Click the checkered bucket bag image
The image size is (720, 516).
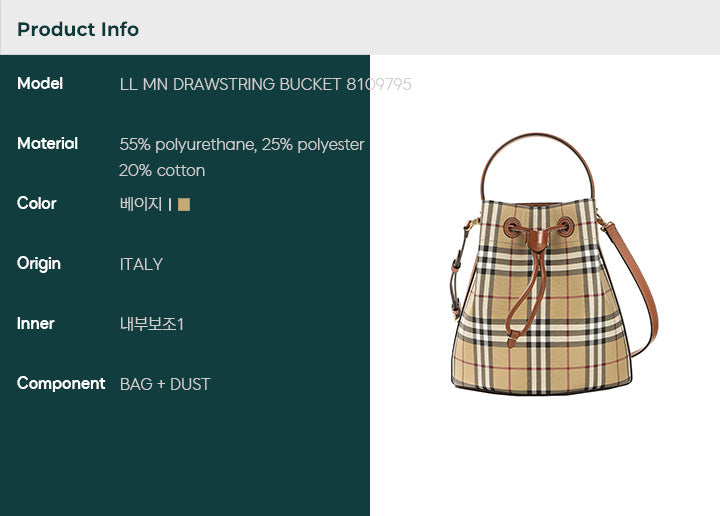554,264
